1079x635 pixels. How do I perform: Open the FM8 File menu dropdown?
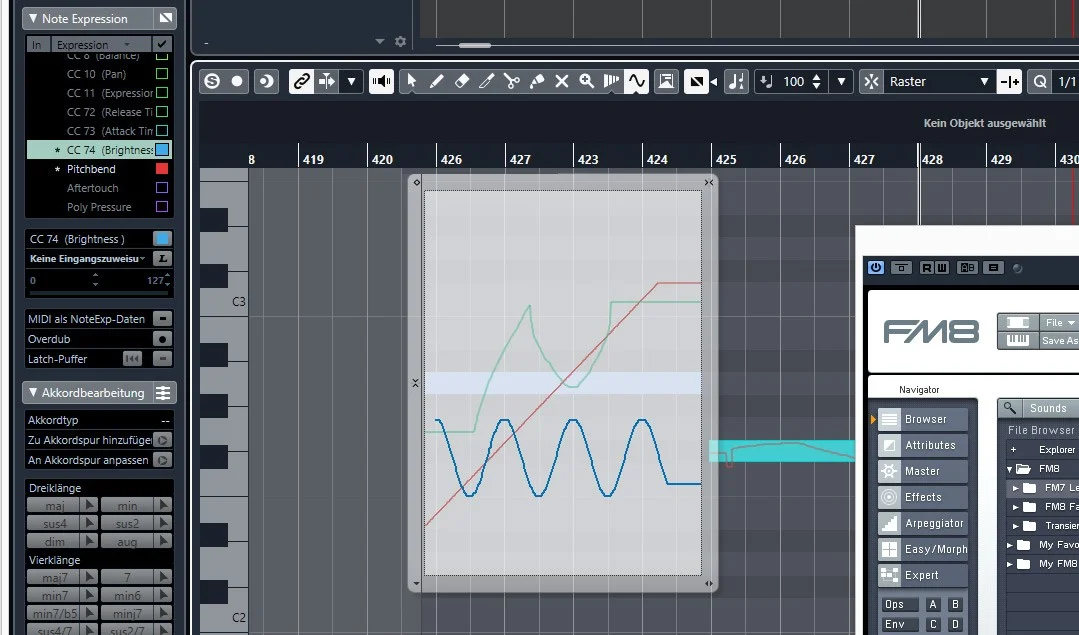pos(1060,322)
